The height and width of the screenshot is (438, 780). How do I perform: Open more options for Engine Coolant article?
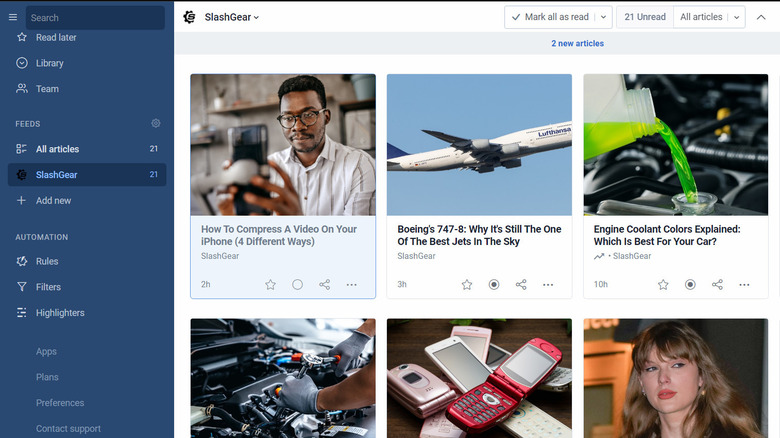(745, 285)
